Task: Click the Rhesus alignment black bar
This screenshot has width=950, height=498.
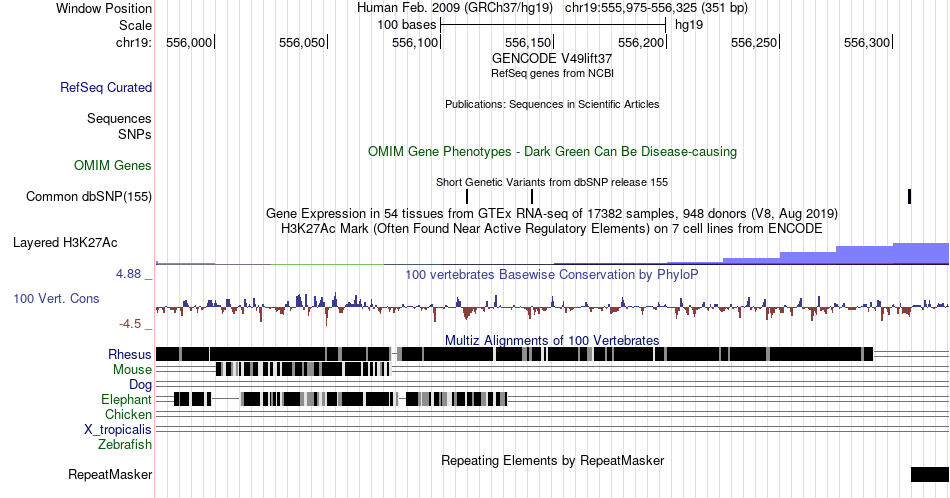Action: (514, 354)
